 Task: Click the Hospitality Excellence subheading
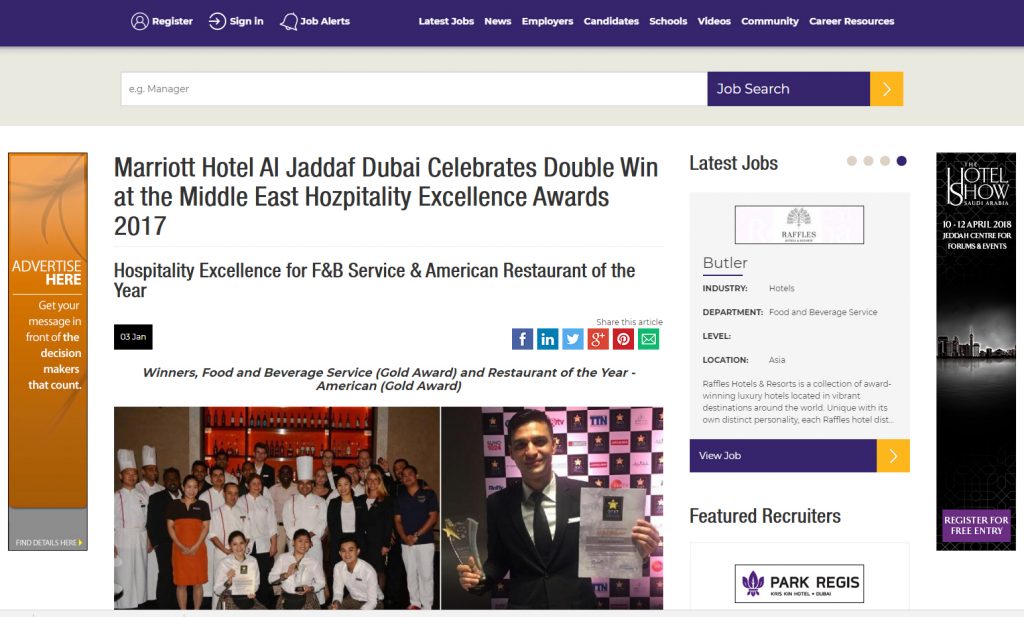(374, 280)
